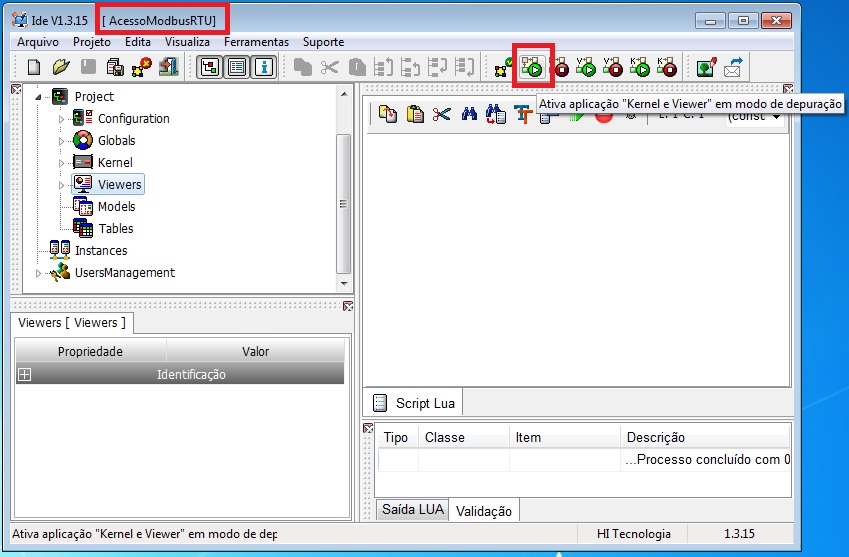Open project folder icon
The image size is (849, 557).
coord(61,67)
